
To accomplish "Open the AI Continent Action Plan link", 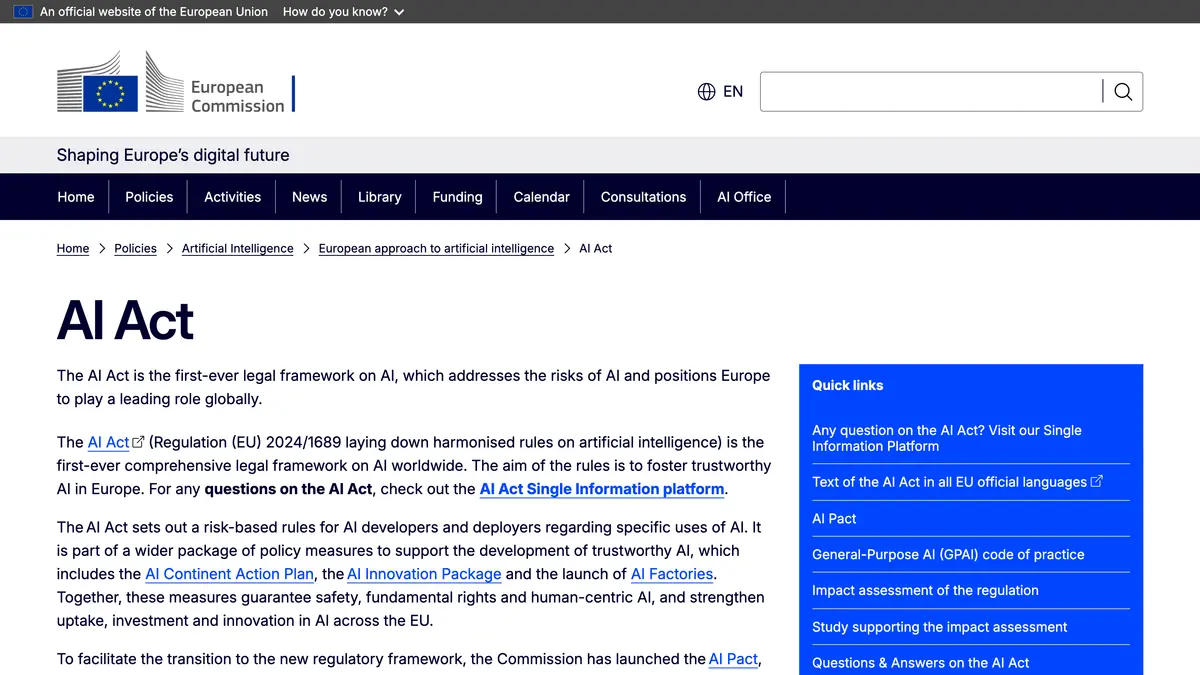I will click(231, 574).
